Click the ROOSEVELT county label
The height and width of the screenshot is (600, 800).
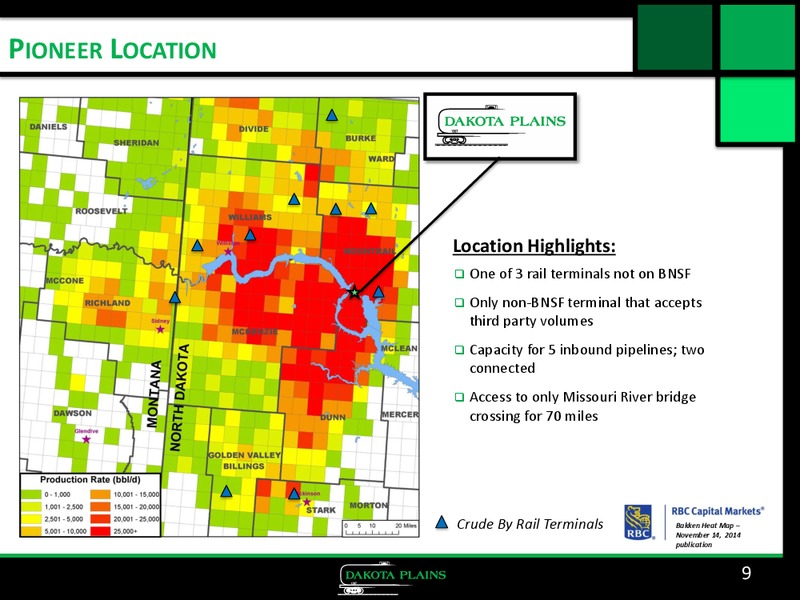101,211
